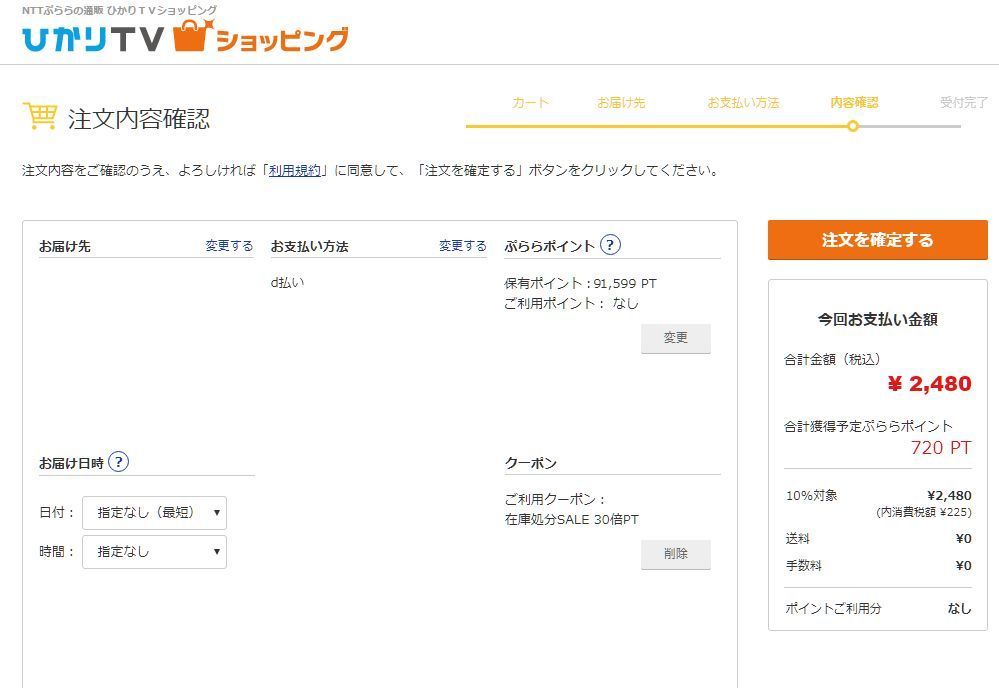Click 変更する link for お届け先
This screenshot has width=999, height=688.
coord(229,246)
